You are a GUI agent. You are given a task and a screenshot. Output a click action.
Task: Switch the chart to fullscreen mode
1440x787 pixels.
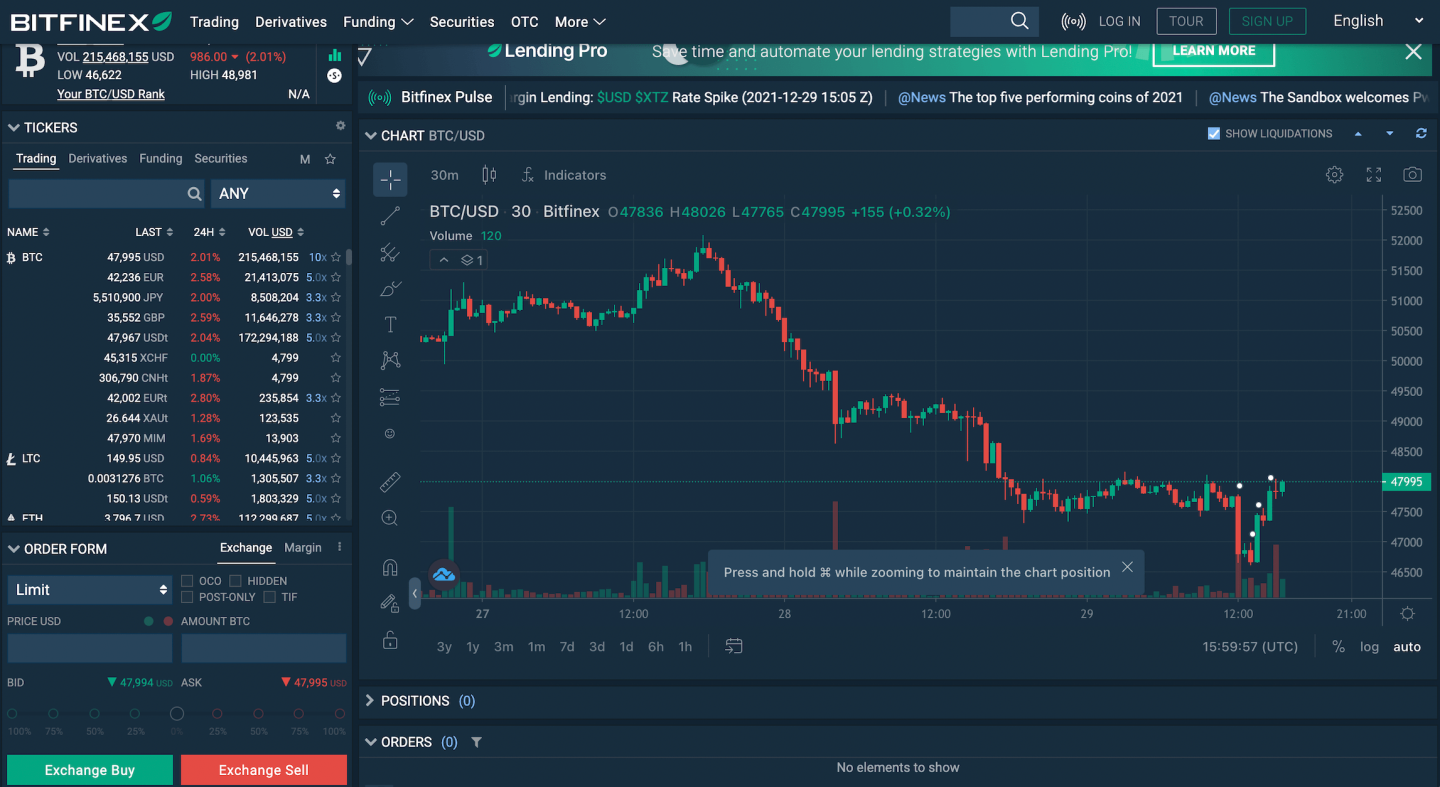pos(1374,175)
